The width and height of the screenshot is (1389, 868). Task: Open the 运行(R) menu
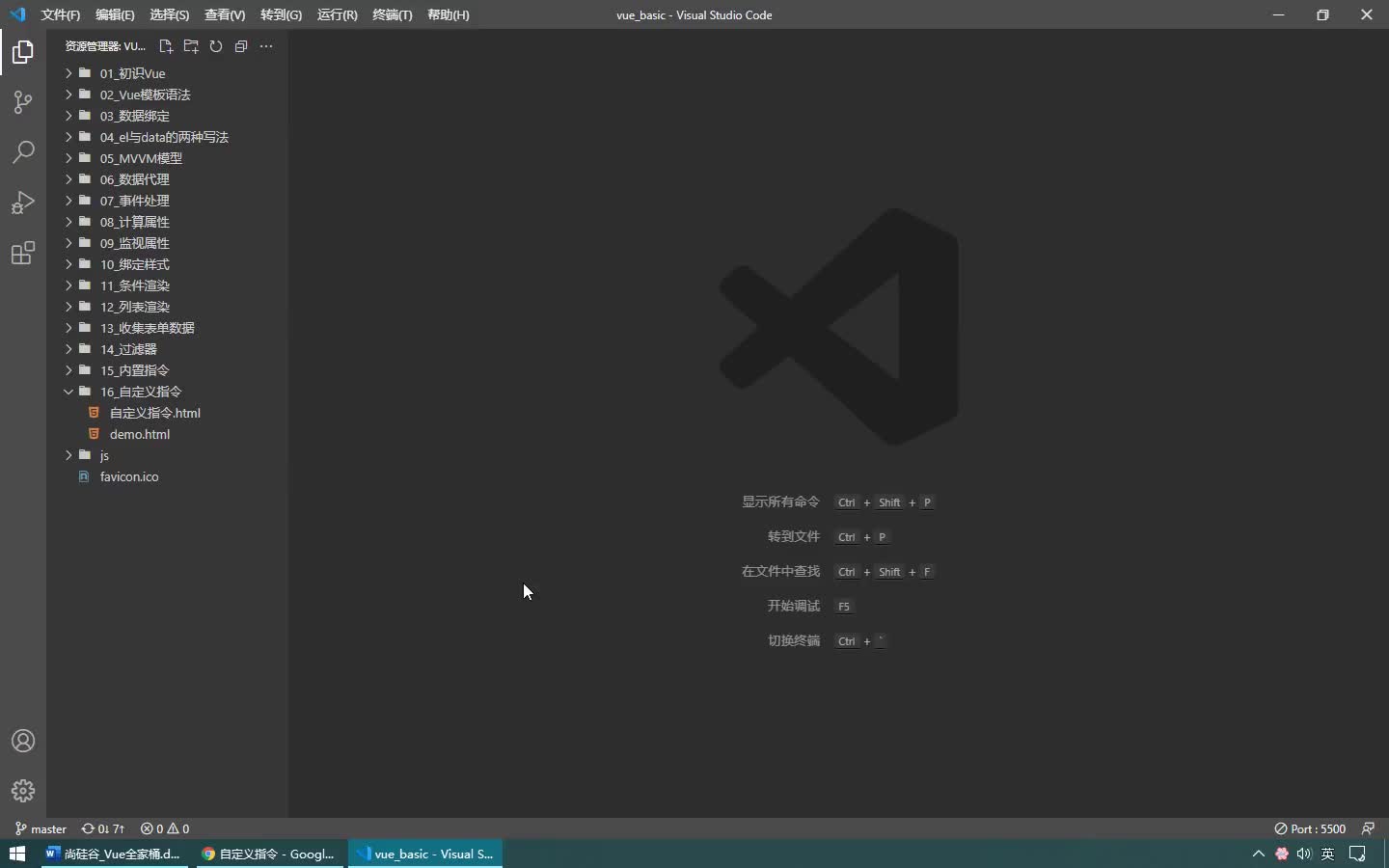coord(337,14)
